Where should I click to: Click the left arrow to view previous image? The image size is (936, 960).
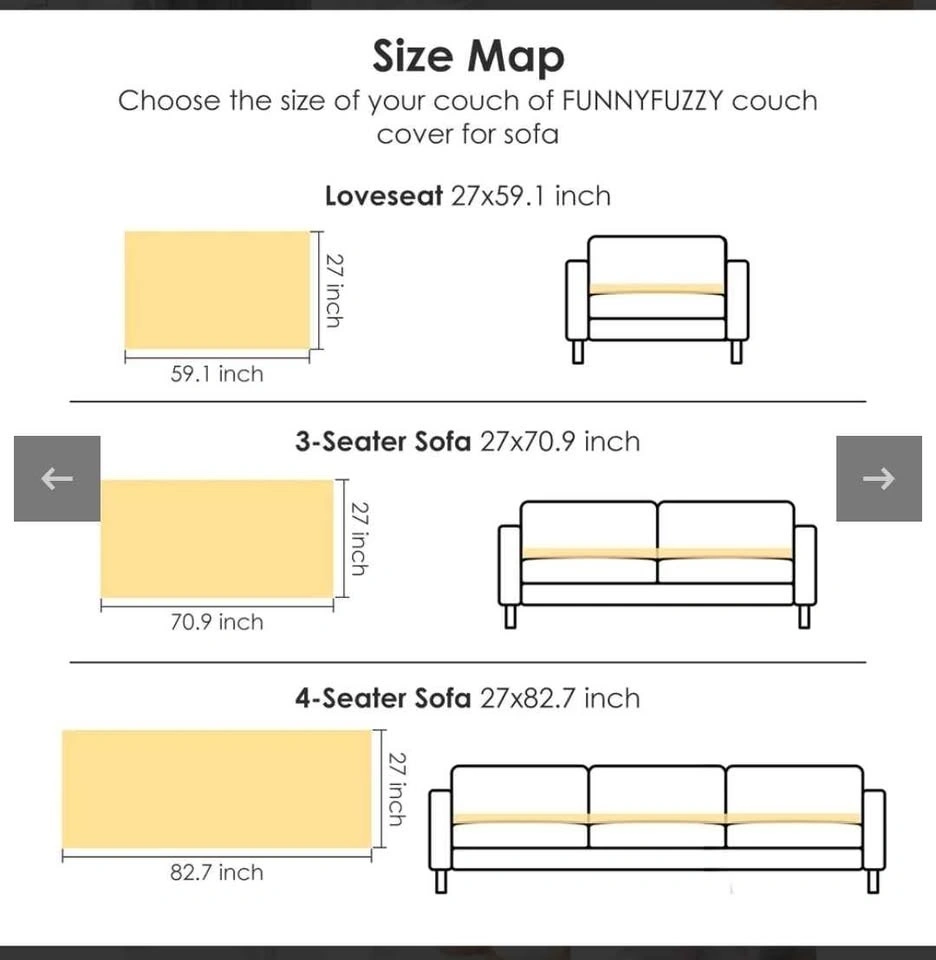pos(57,479)
